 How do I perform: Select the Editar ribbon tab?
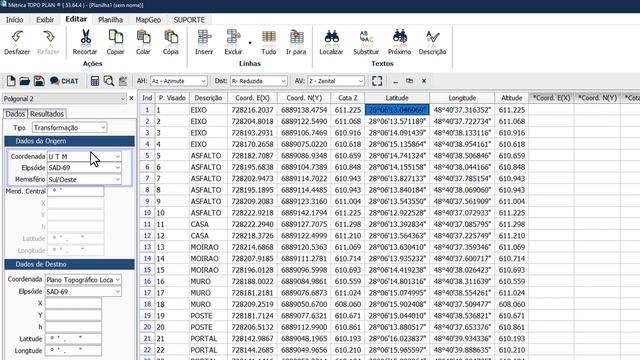tap(76, 19)
